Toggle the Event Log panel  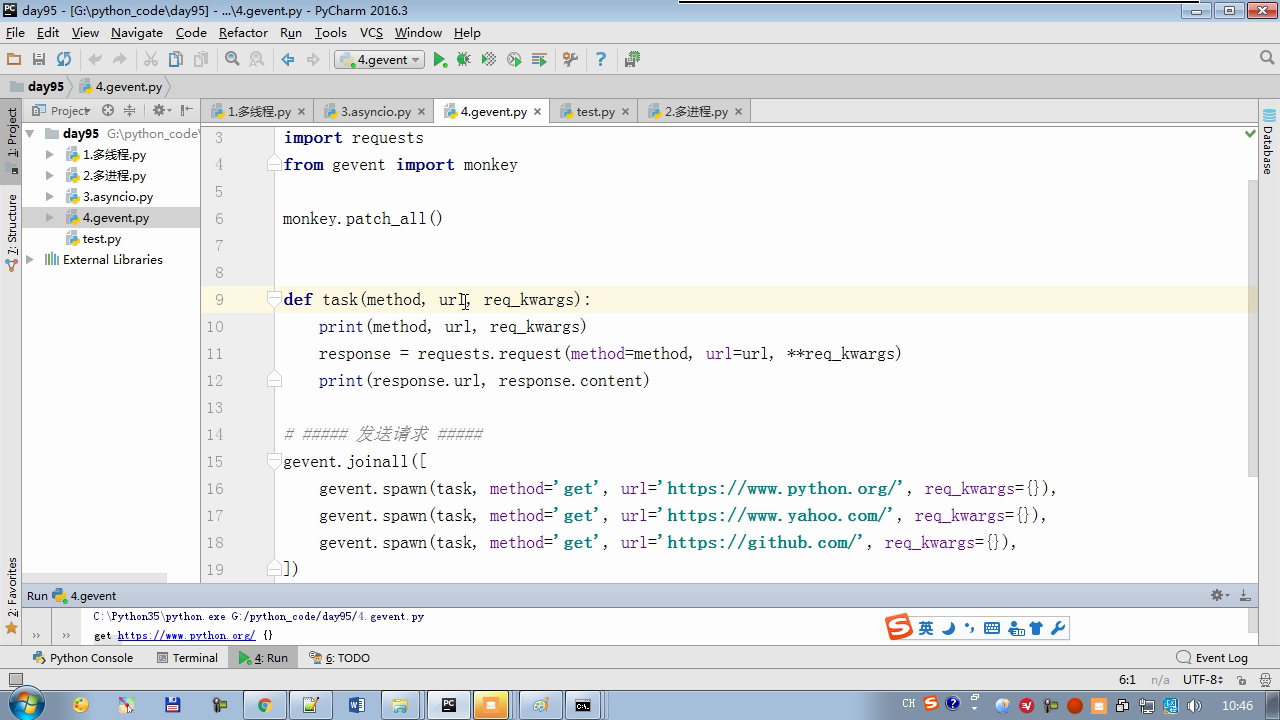[x=1212, y=658]
